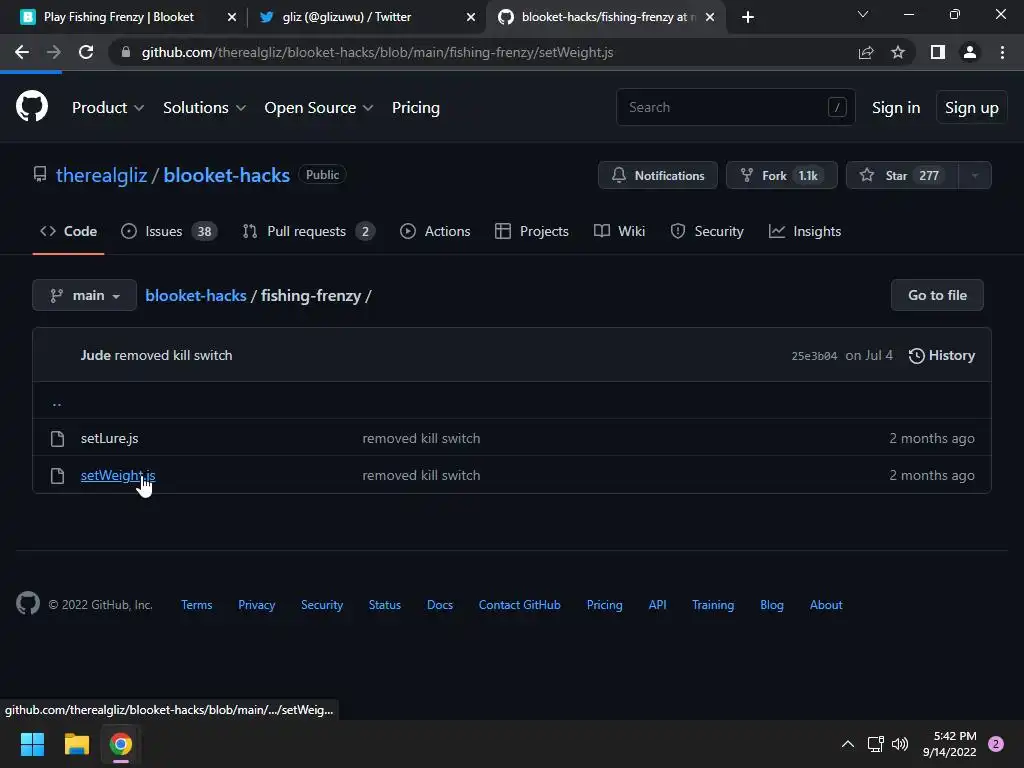Click the Pricing header link

point(415,108)
